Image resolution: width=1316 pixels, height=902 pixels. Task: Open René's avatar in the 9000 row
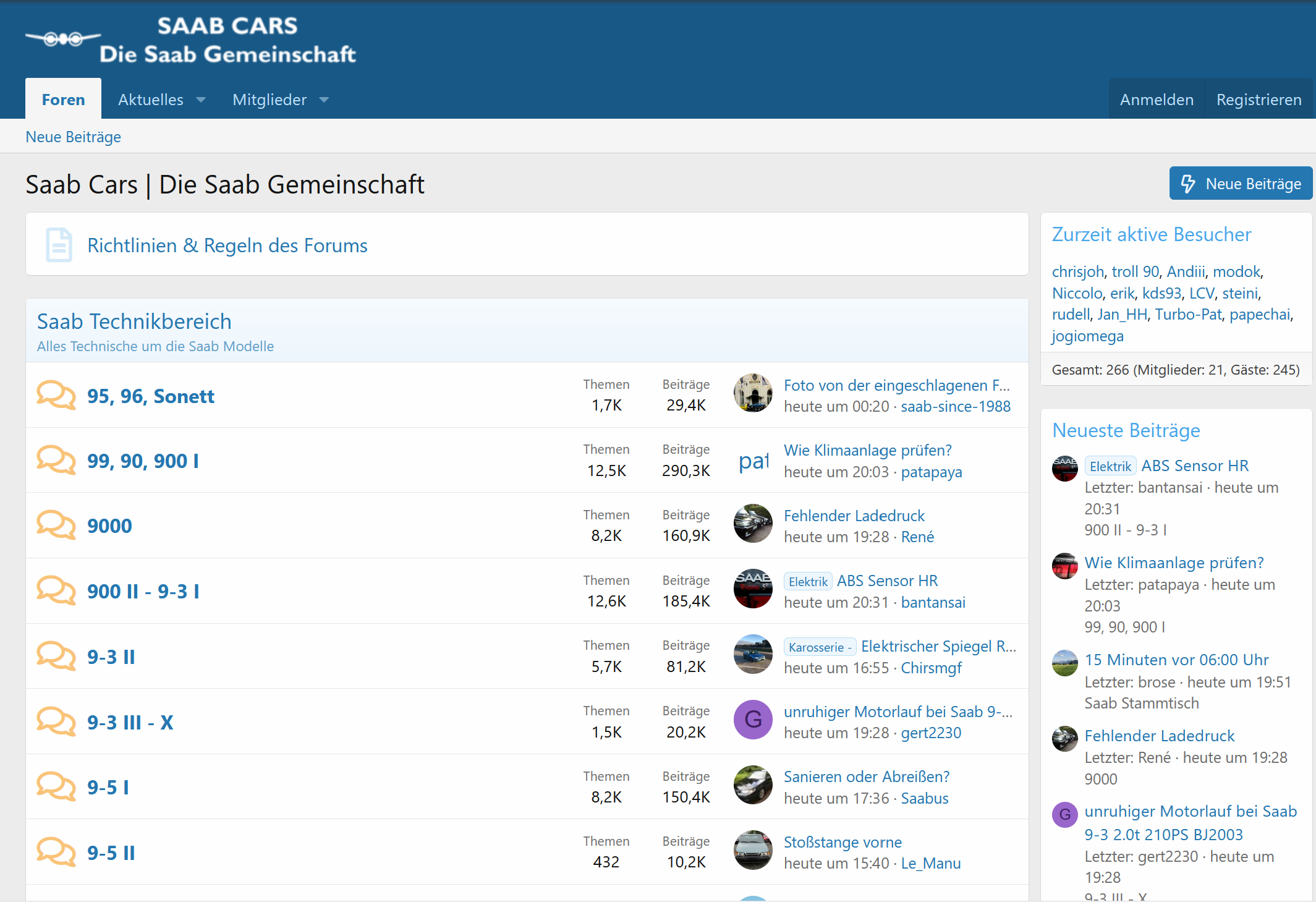click(753, 524)
